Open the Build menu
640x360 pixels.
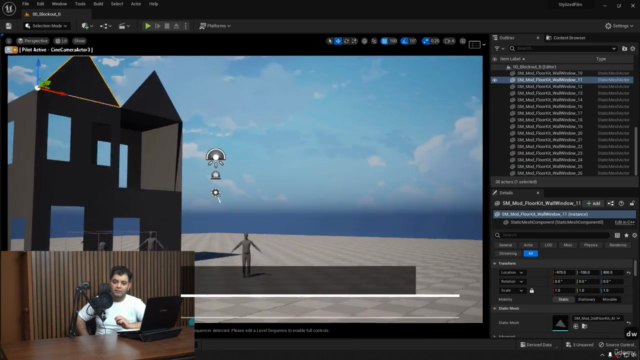coord(98,4)
